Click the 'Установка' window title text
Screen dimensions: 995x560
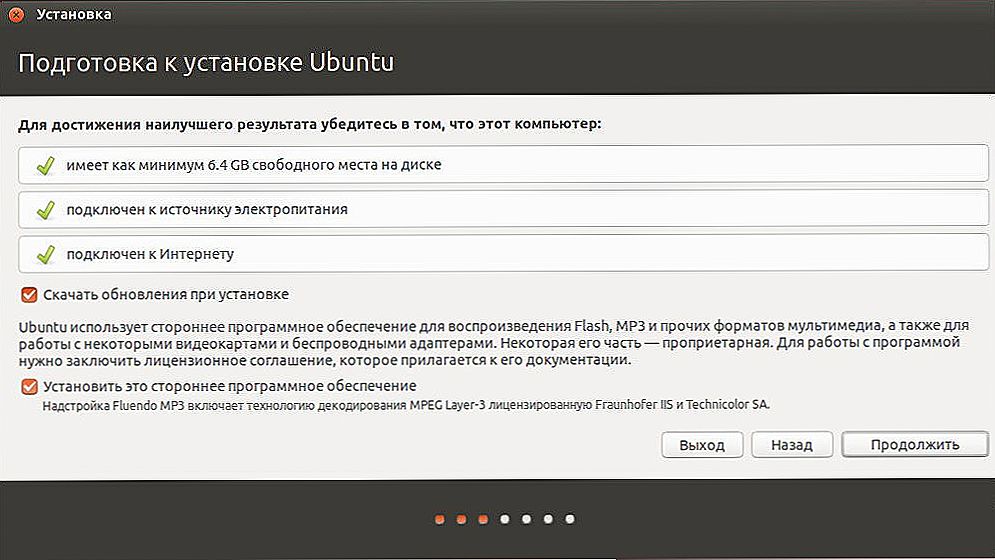tap(74, 14)
